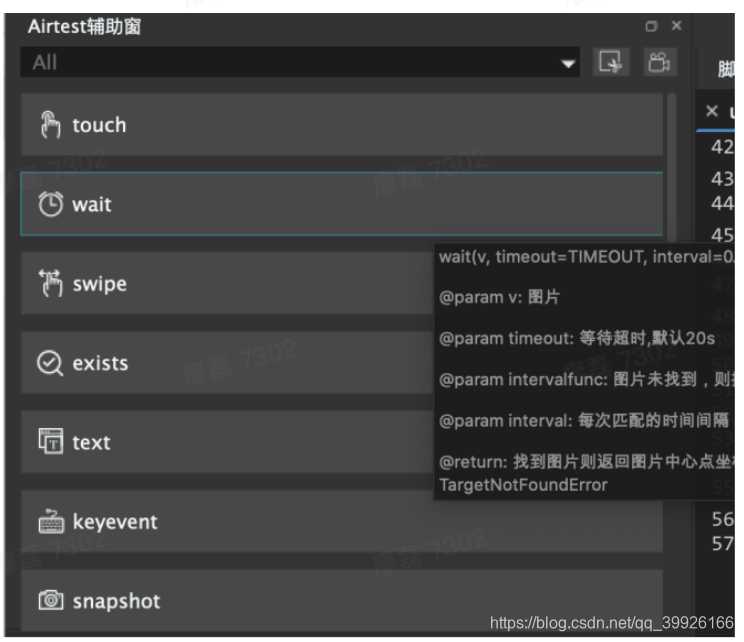
Task: Click the wait clock icon
Action: tap(50, 204)
